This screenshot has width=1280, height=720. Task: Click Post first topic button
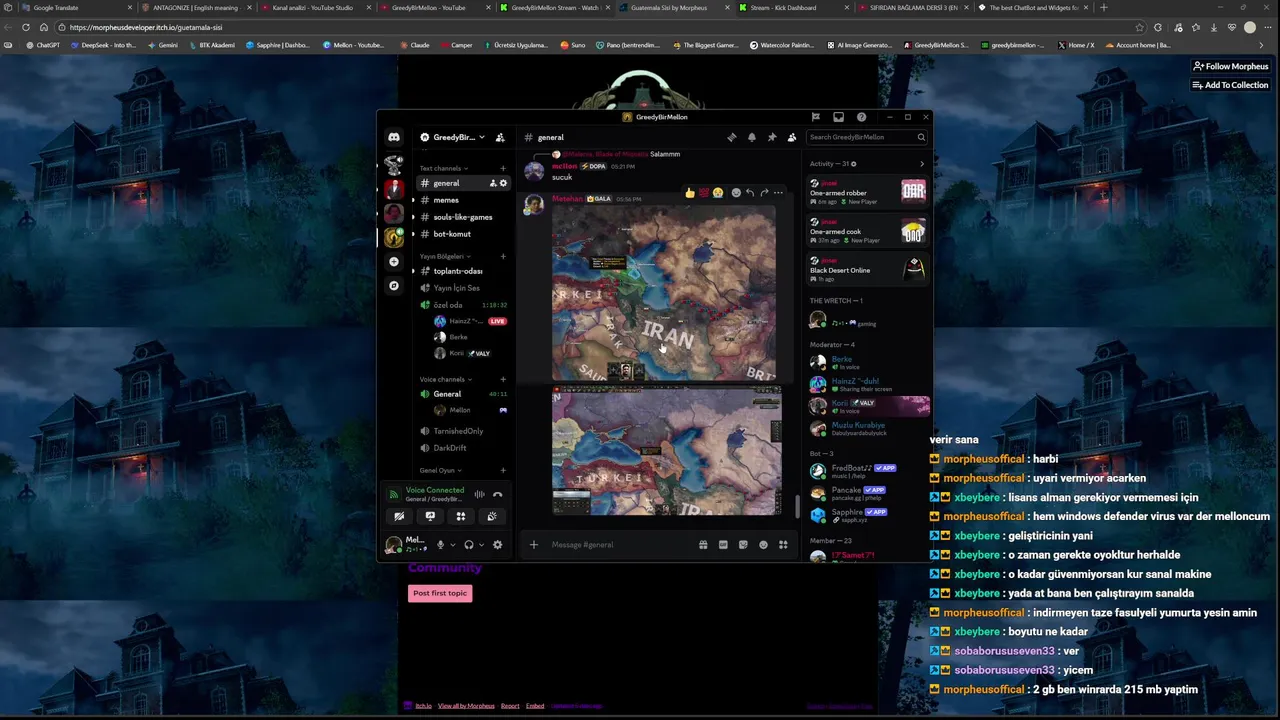[439, 593]
